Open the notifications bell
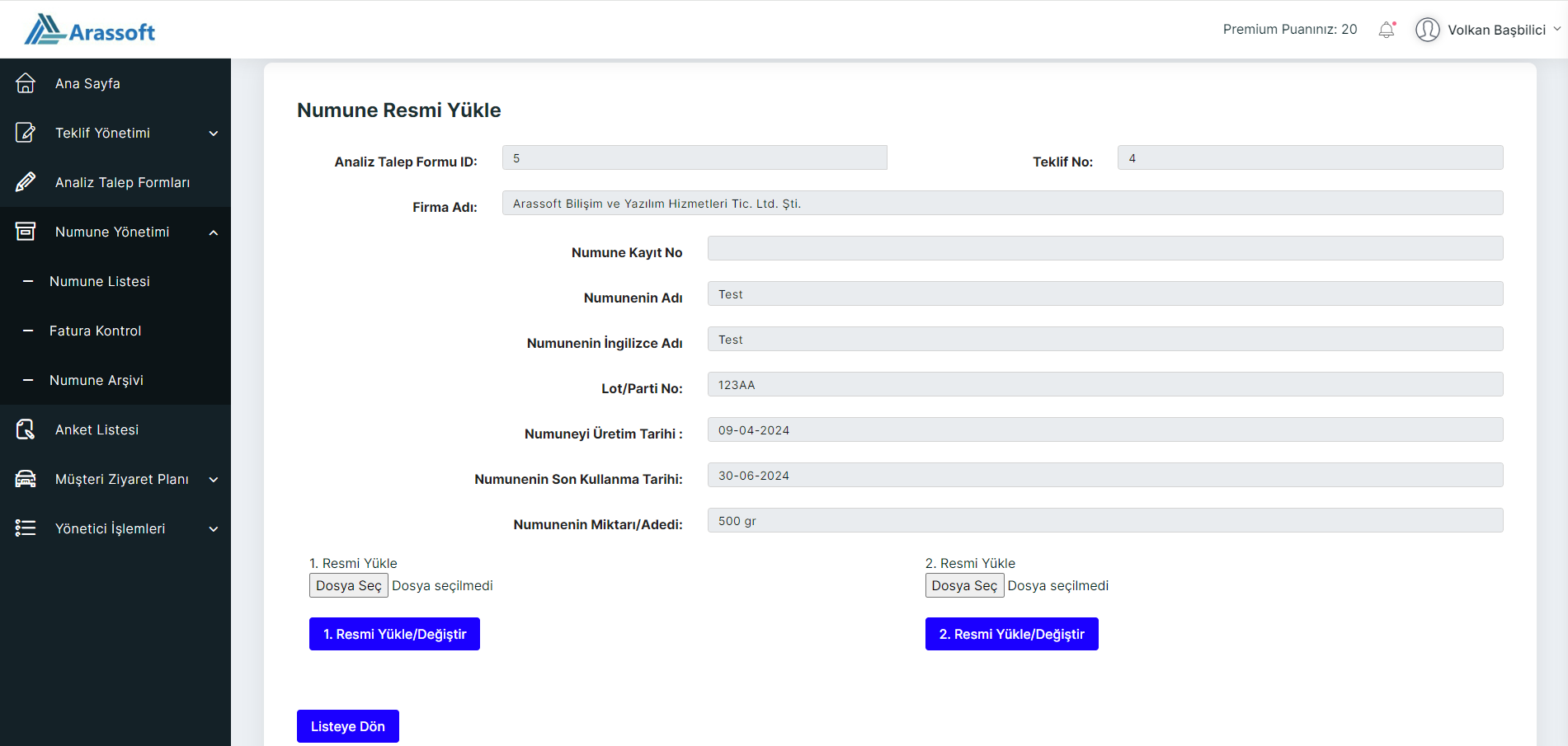This screenshot has width=1568, height=746. tap(1387, 30)
